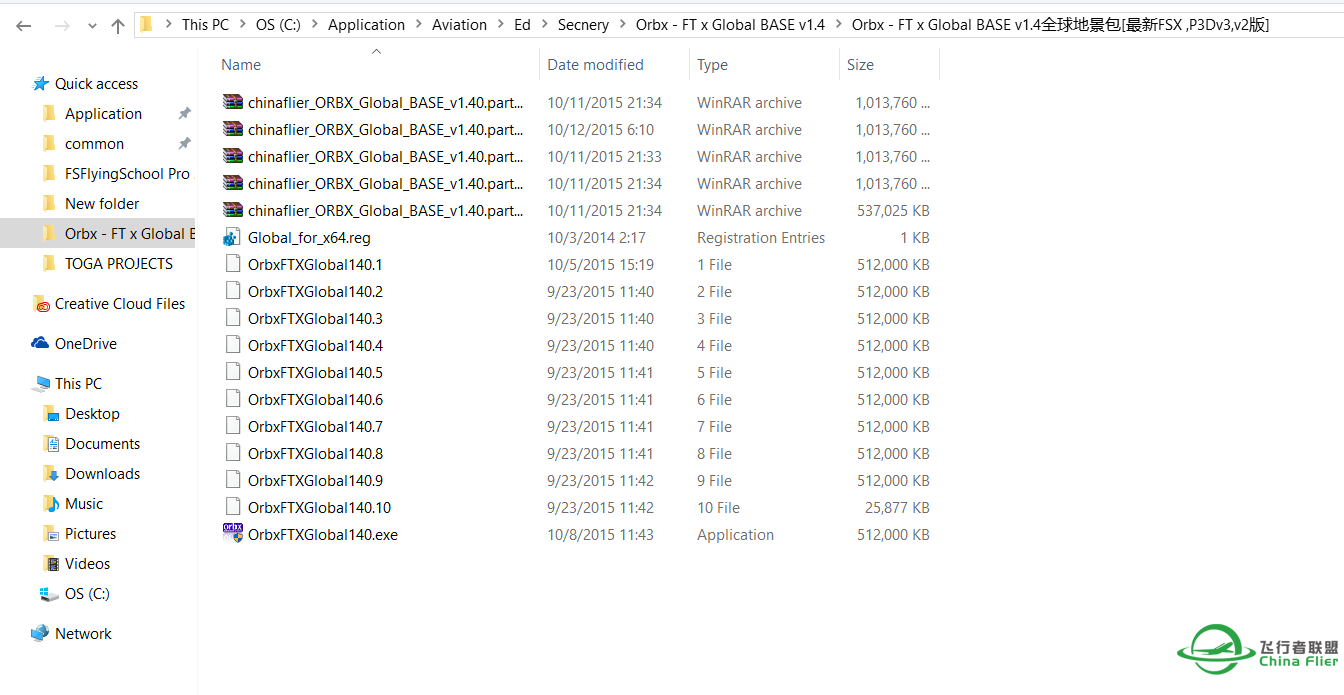Select the Quick access star icon
1344x695 pixels.
point(41,84)
